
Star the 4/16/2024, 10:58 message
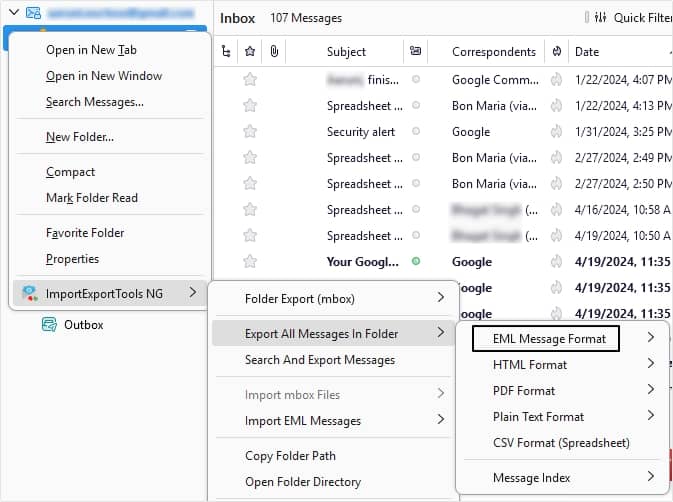[x=250, y=209]
